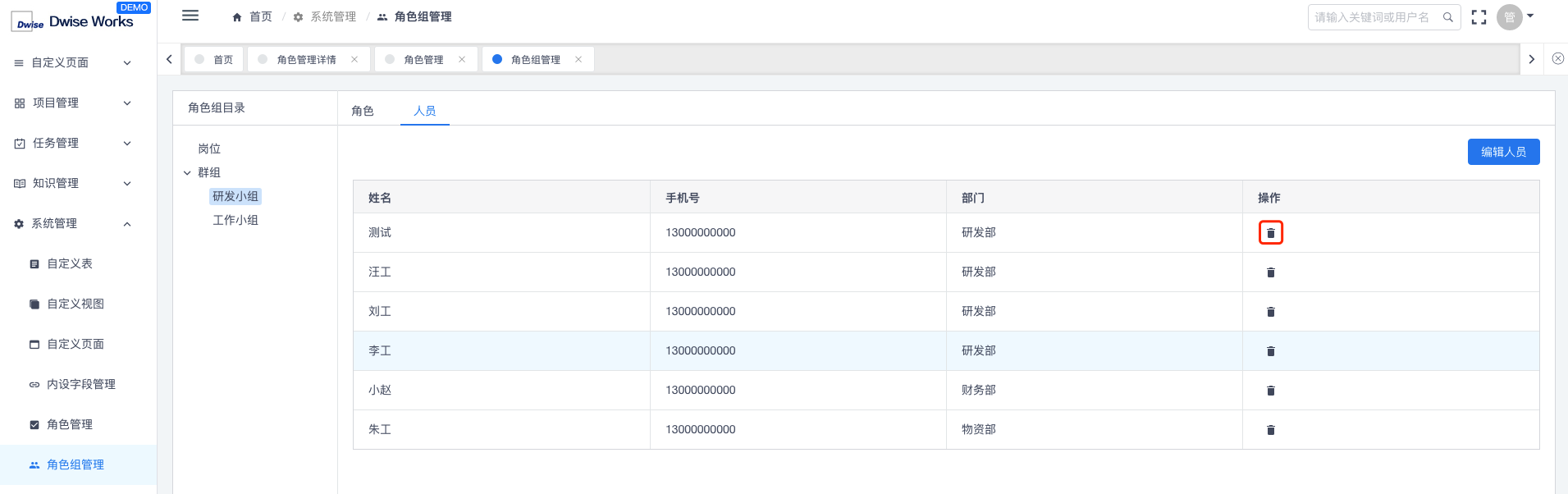Click trash icon for 李工
The image size is (1568, 494).
coord(1270,351)
